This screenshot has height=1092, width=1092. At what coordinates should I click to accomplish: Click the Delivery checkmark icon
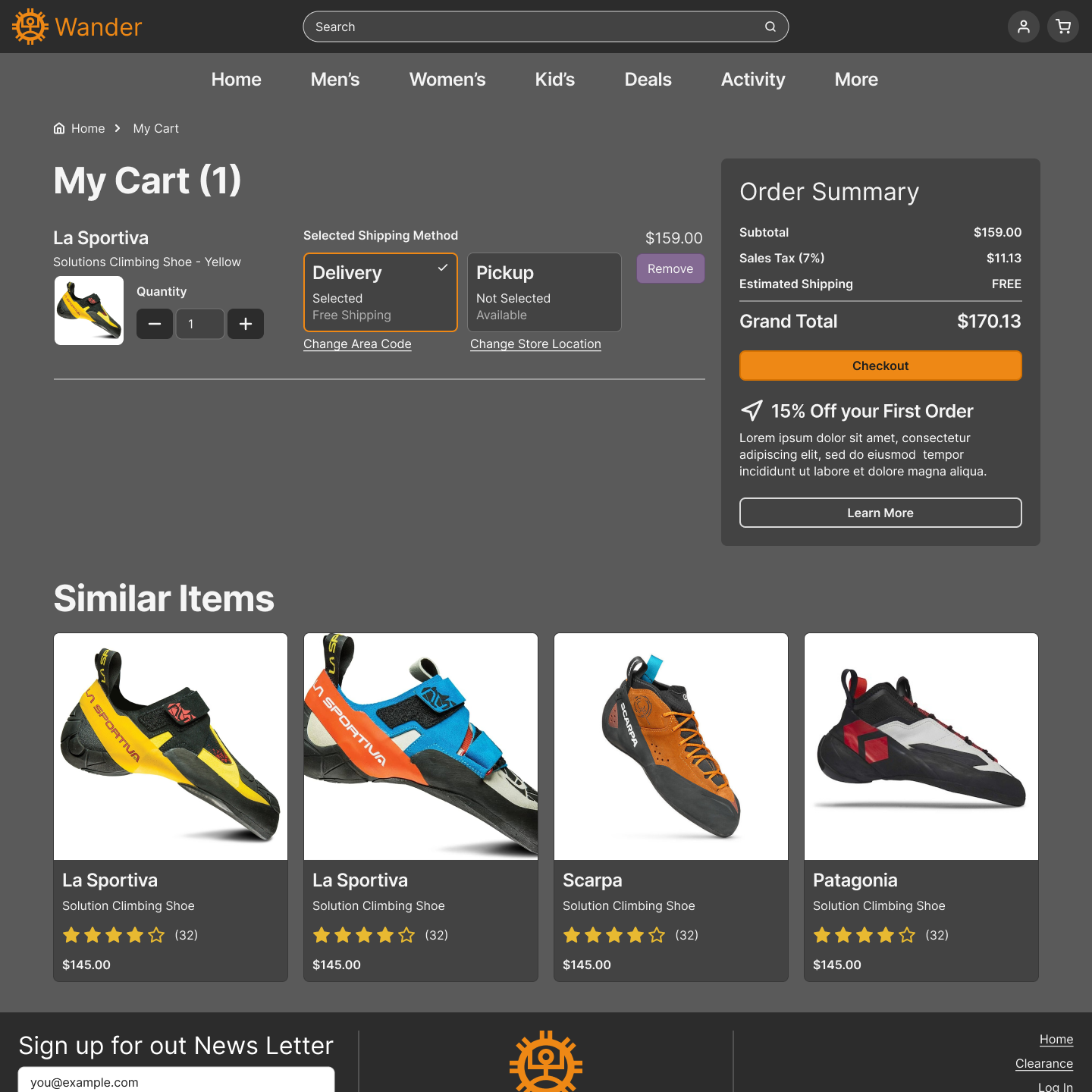click(443, 268)
